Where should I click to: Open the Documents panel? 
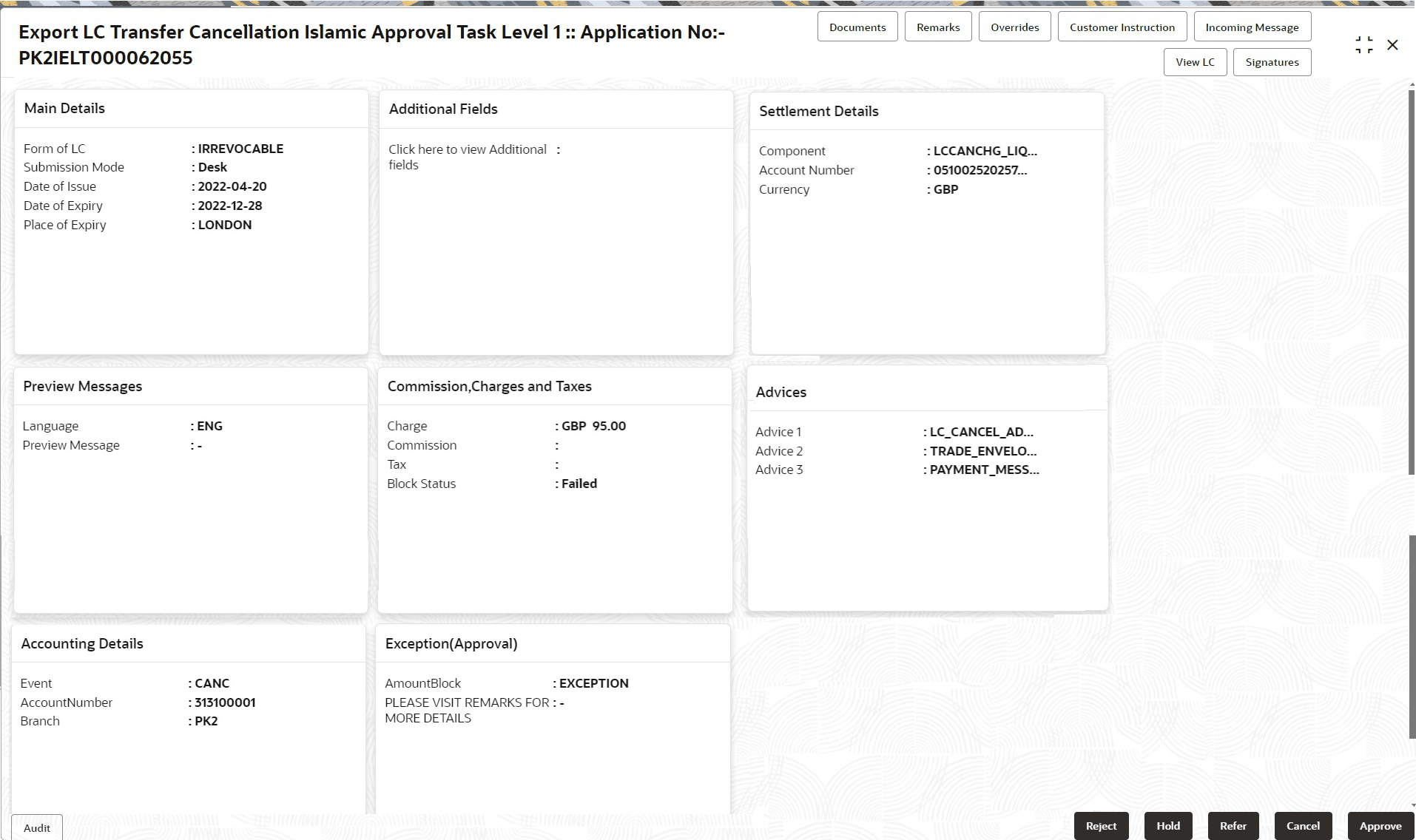click(x=857, y=26)
